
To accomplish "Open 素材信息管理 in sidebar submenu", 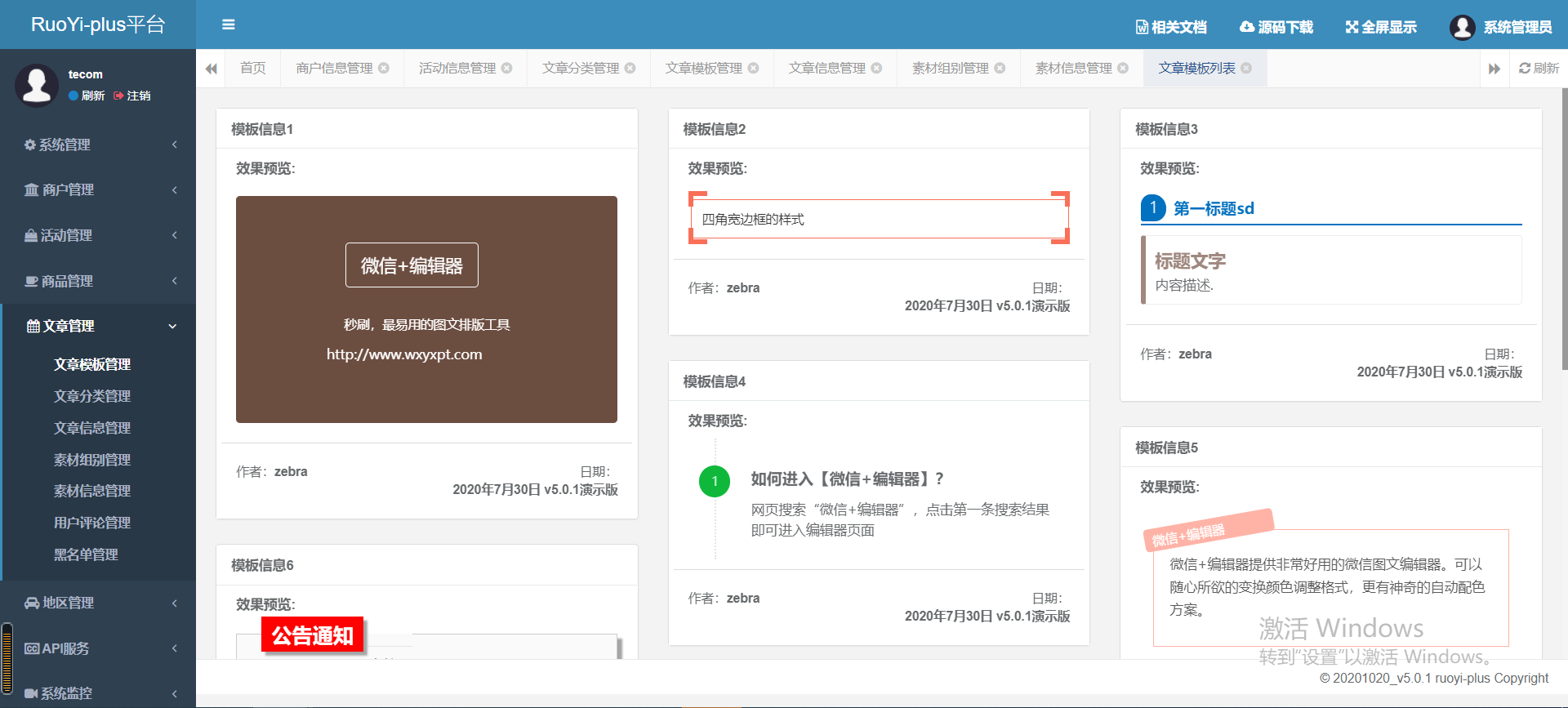I will pos(92,491).
